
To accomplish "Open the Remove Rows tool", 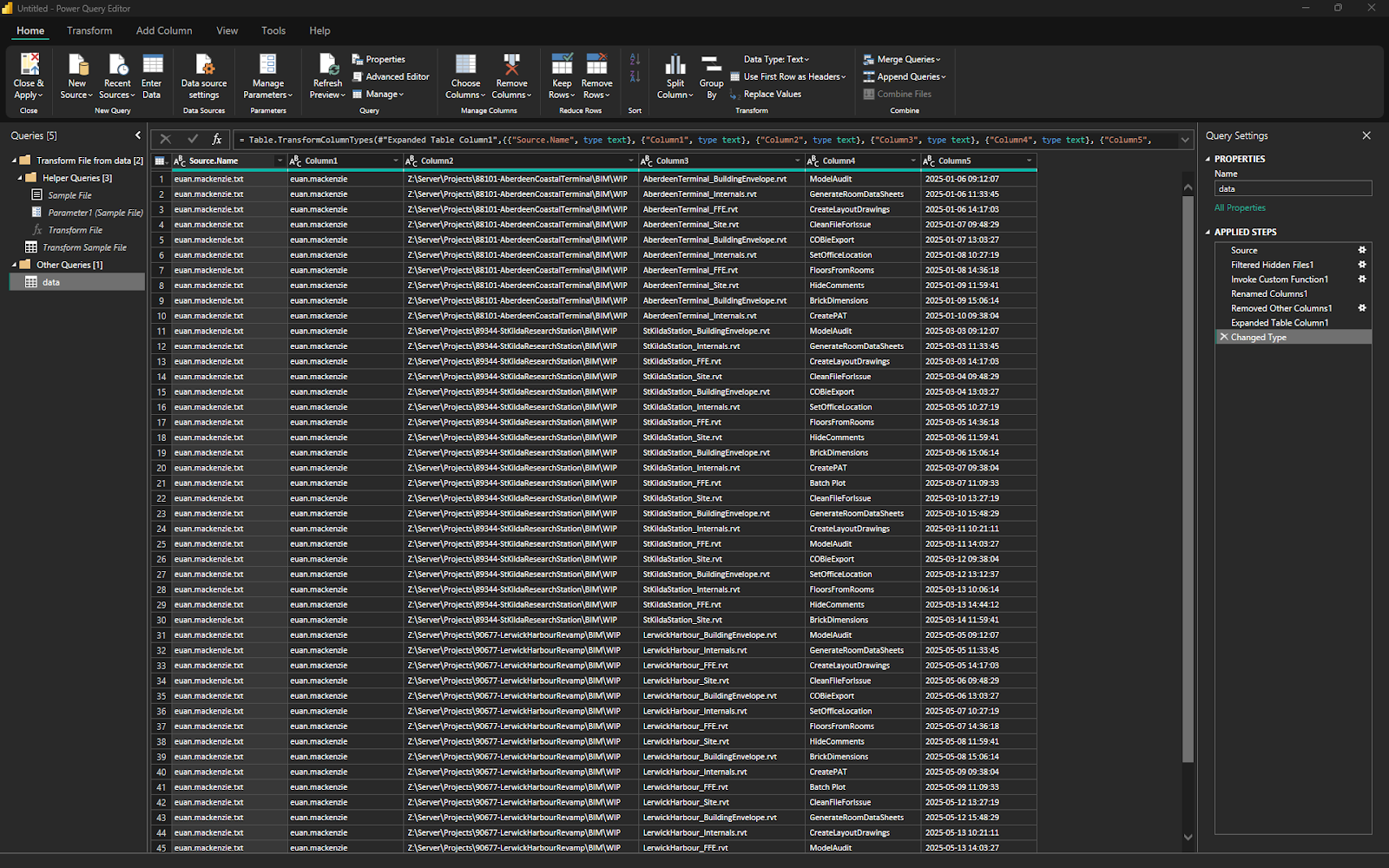I will click(596, 75).
